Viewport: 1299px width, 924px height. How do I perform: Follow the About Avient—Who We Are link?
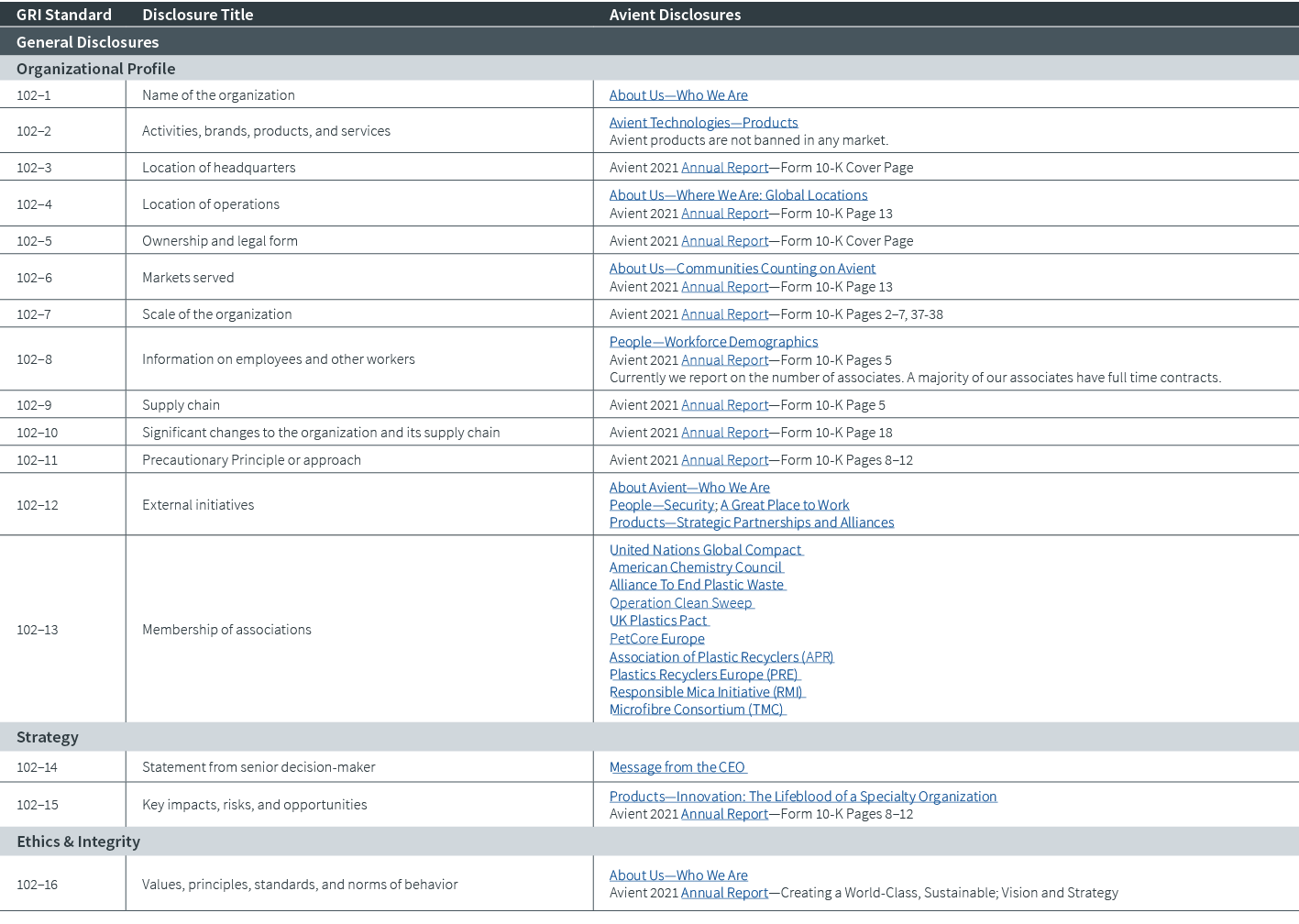pyautogui.click(x=689, y=487)
